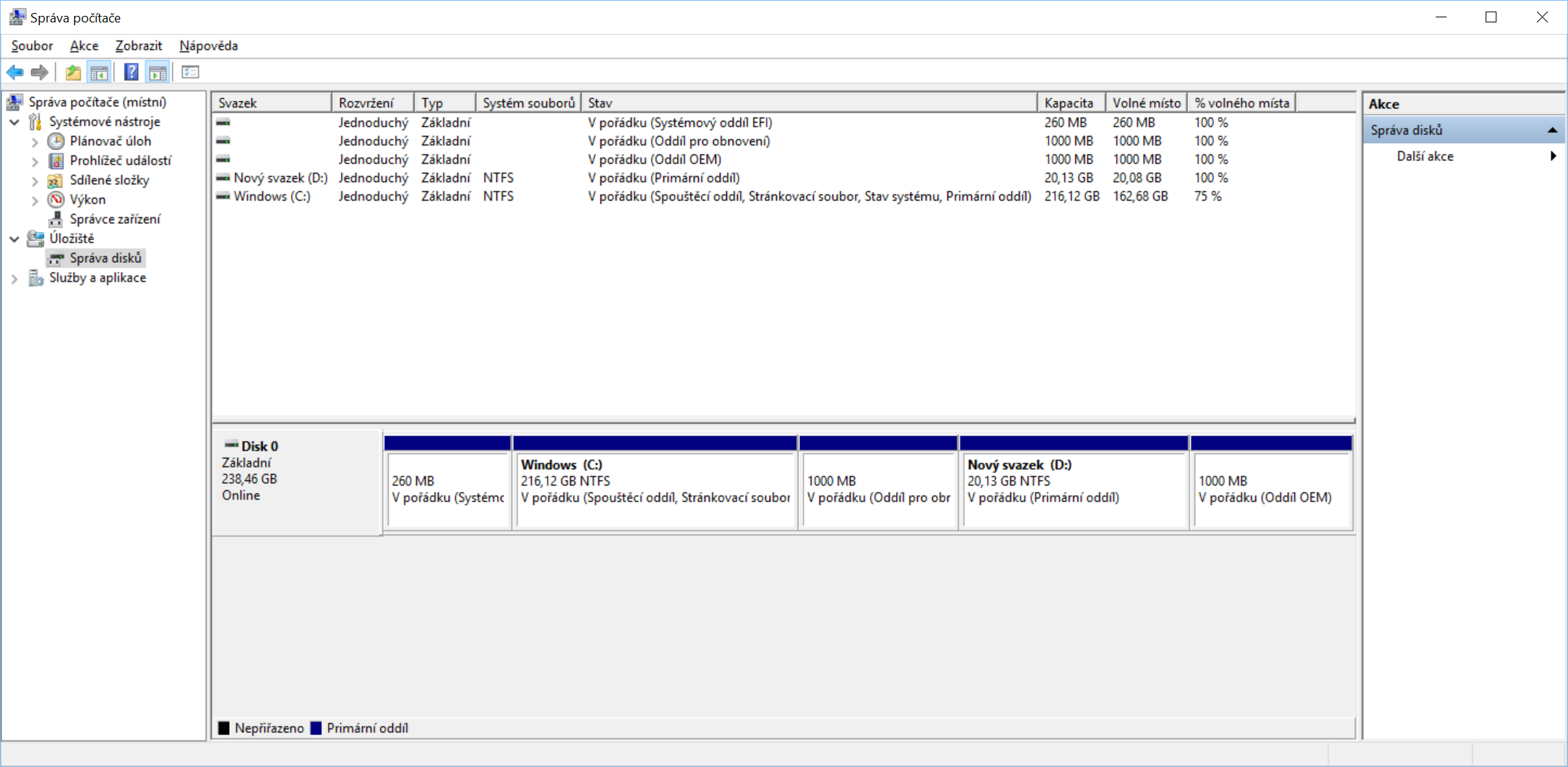The image size is (1568, 767).
Task: Collapse Správa disků section in Akce pane
Action: [x=1552, y=130]
